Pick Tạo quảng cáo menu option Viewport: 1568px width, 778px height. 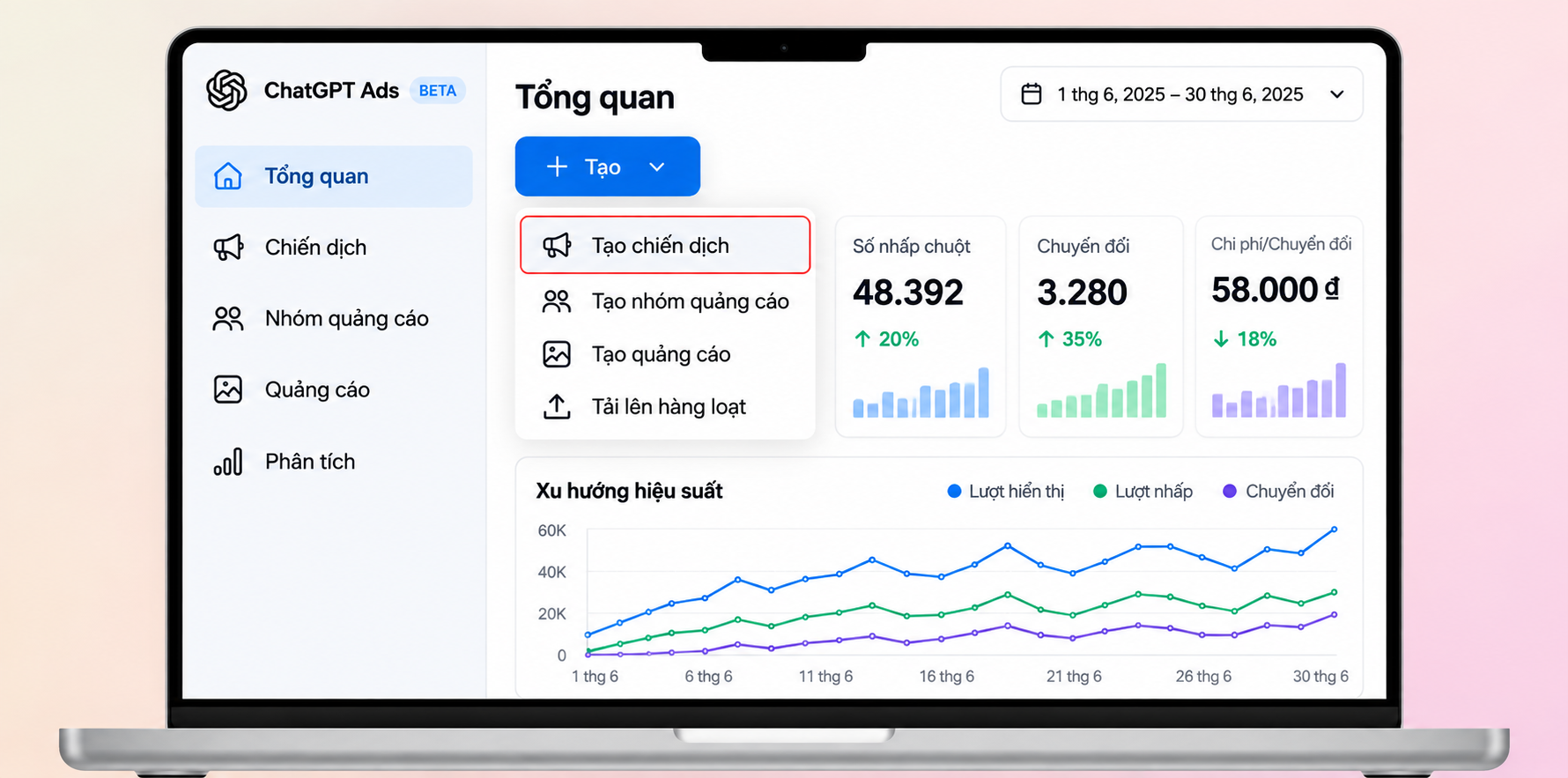[665, 354]
